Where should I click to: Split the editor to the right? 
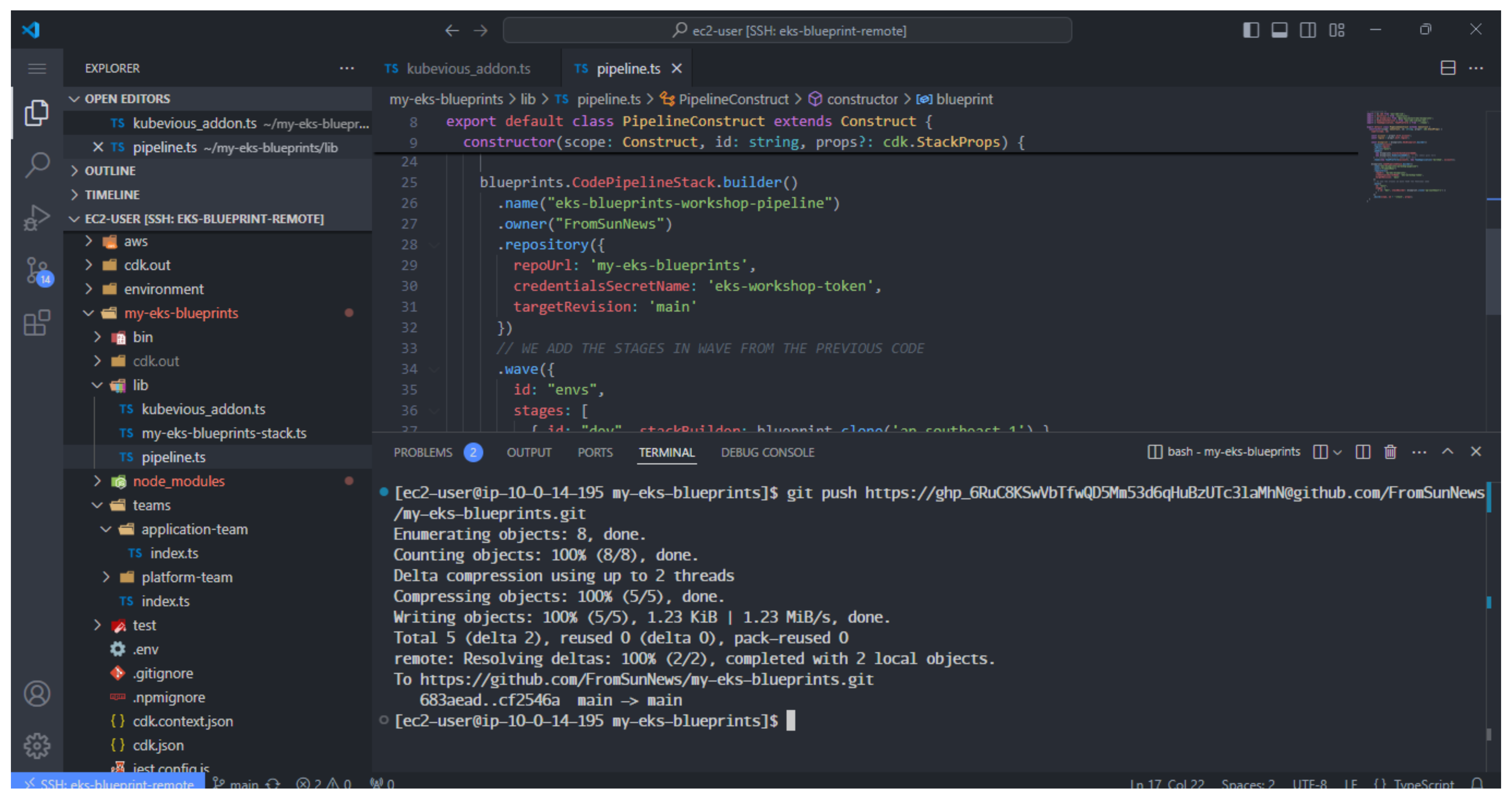[x=1447, y=68]
